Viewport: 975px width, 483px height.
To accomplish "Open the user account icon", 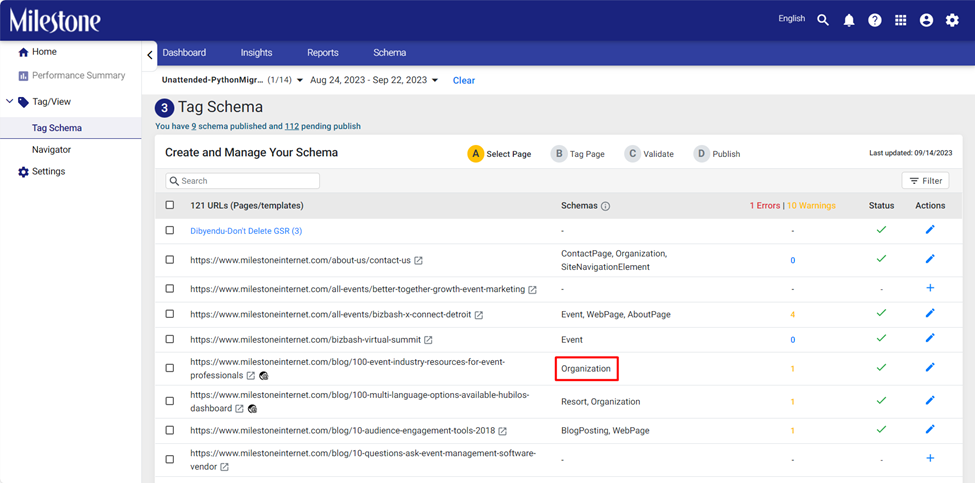I will pos(926,21).
